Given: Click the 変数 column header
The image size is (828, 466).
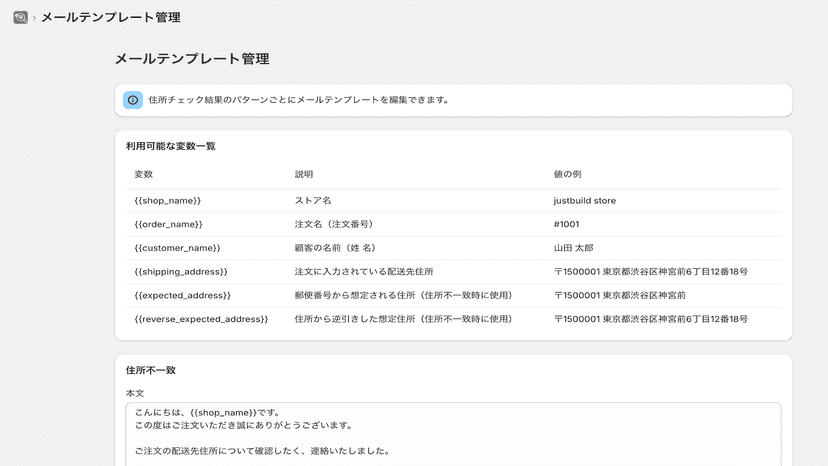Looking at the screenshot, I should click(144, 174).
